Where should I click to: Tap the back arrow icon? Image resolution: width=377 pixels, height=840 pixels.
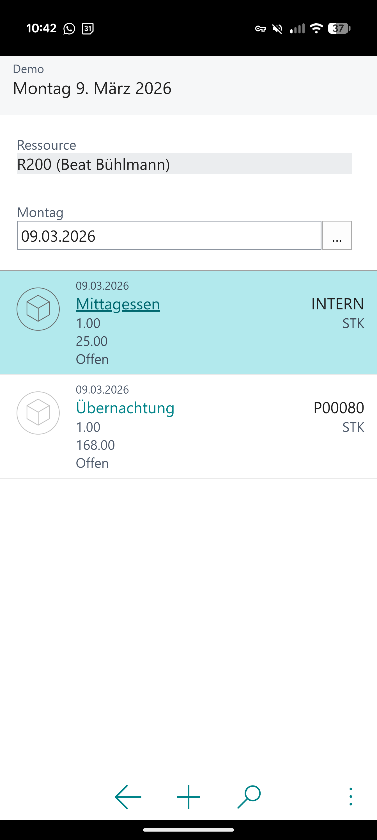click(x=127, y=797)
